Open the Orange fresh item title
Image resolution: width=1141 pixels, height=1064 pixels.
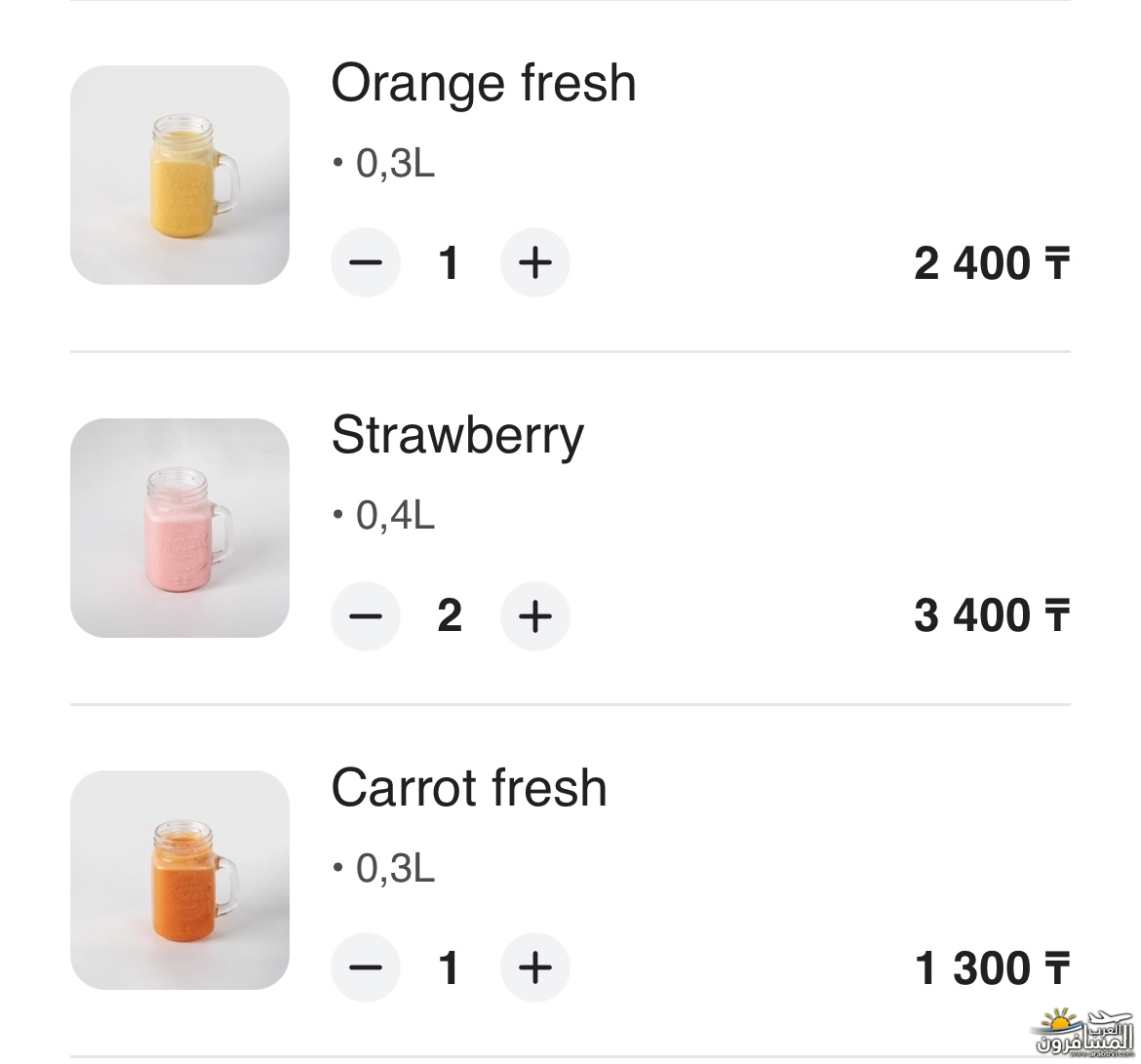[484, 83]
